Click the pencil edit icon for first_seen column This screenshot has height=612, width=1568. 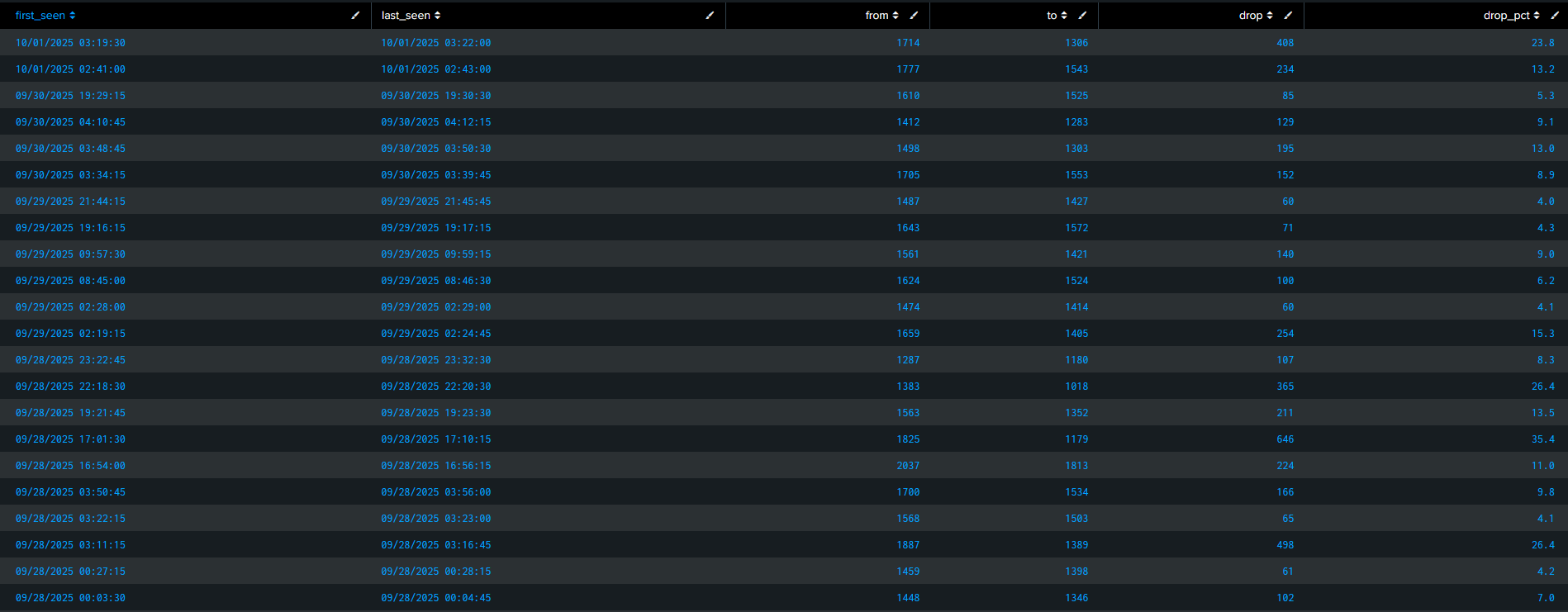(355, 16)
